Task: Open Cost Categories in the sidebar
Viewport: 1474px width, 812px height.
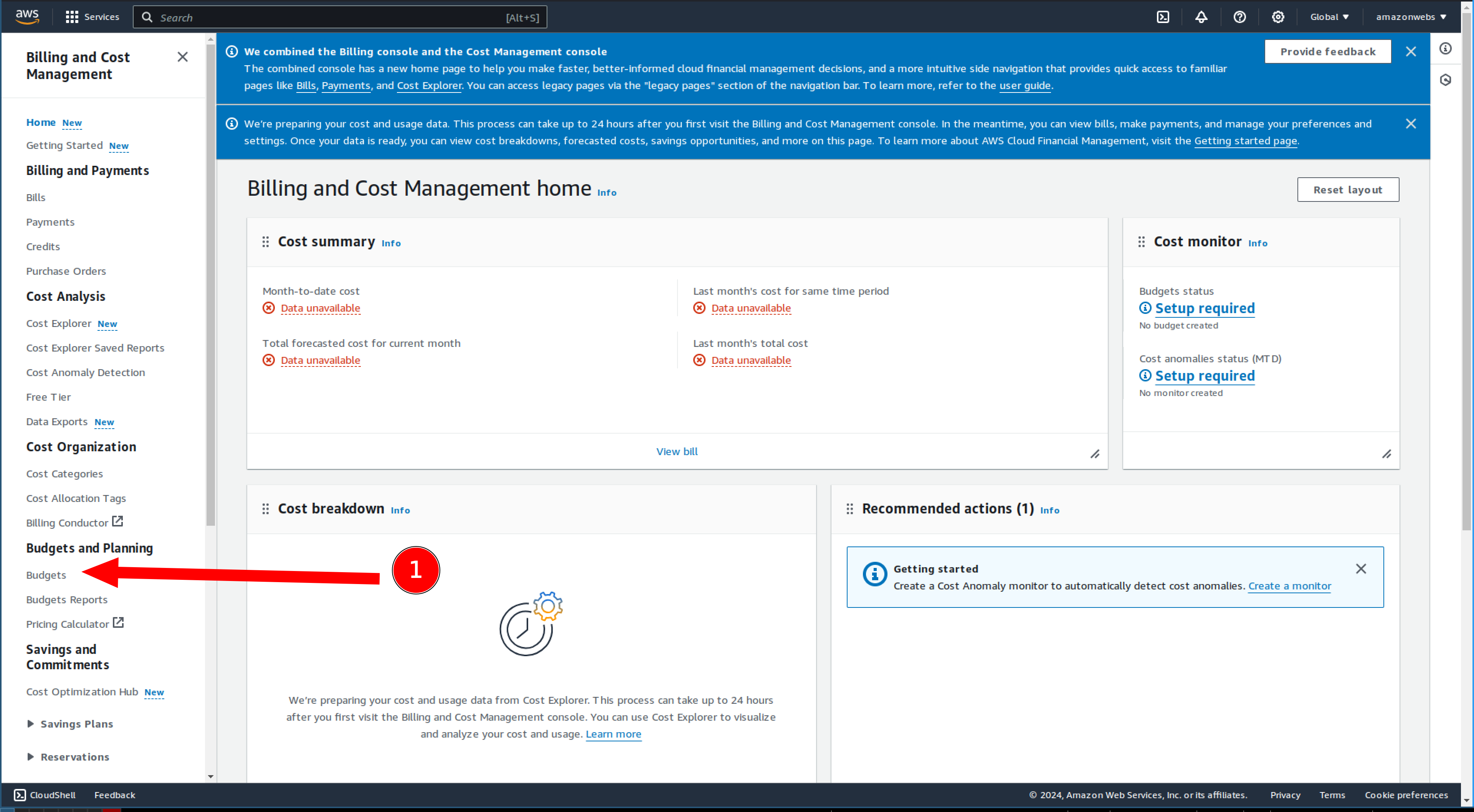Action: [x=64, y=474]
